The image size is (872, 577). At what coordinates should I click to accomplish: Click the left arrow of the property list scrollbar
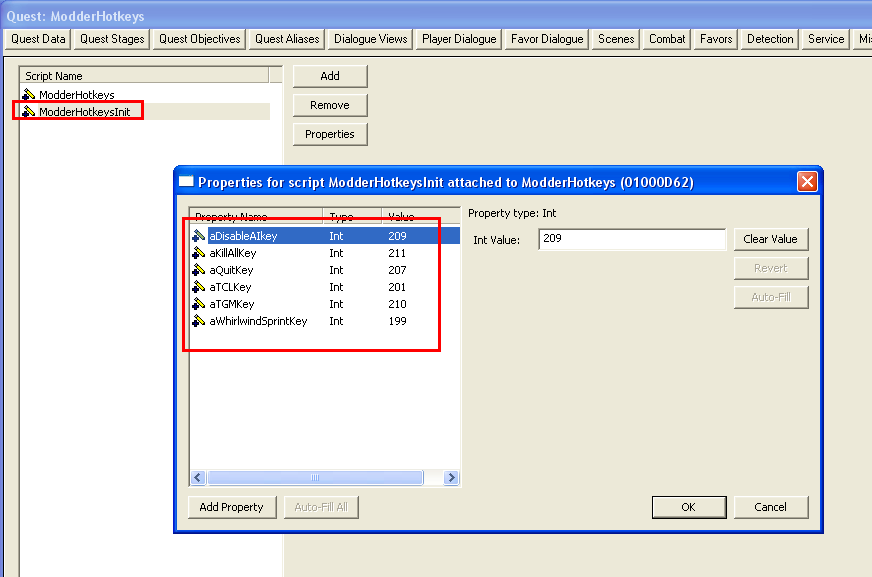(x=198, y=477)
